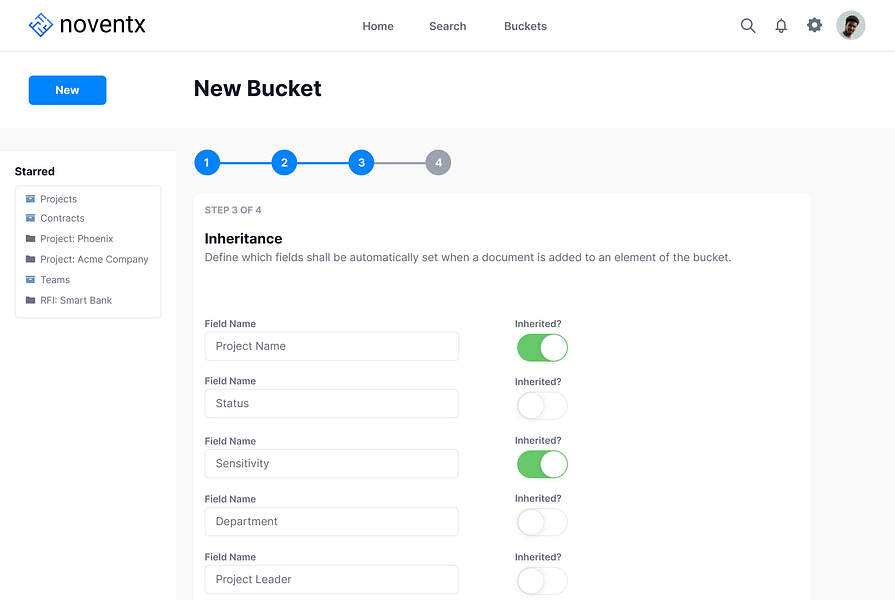Open user profile avatar
The image size is (895, 600).
[x=850, y=25]
